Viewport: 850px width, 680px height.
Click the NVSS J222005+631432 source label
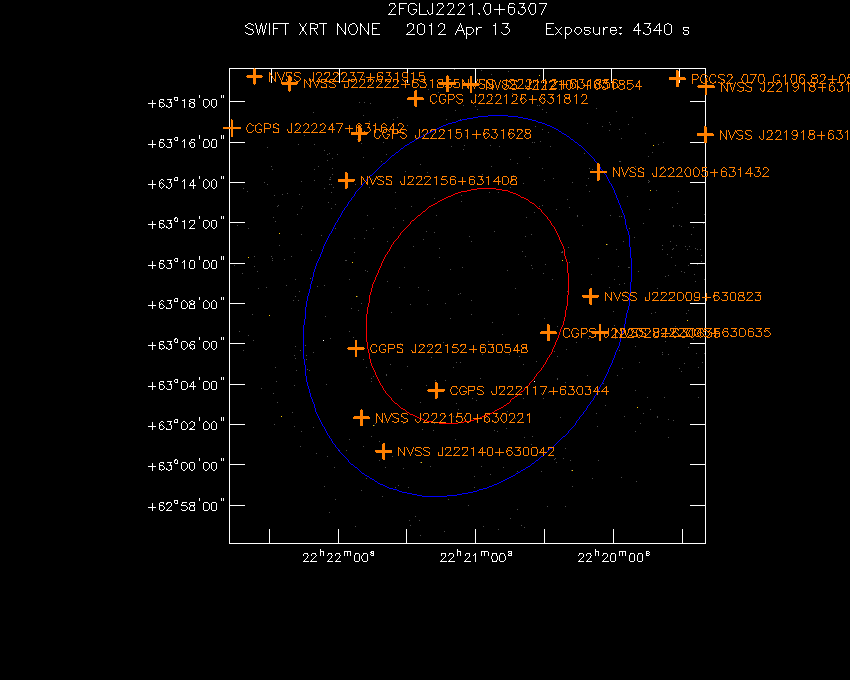[691, 172]
